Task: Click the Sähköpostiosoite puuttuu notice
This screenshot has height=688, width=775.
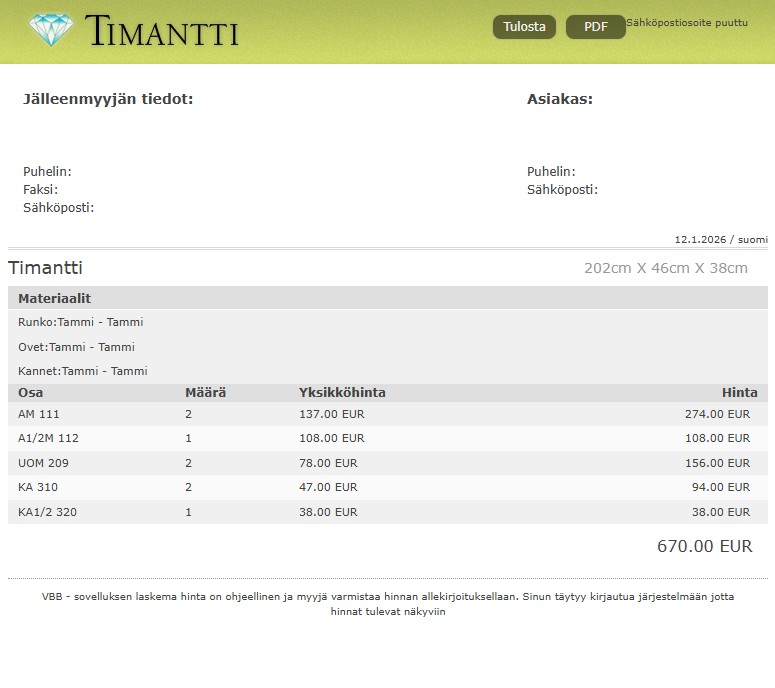Action: point(686,22)
